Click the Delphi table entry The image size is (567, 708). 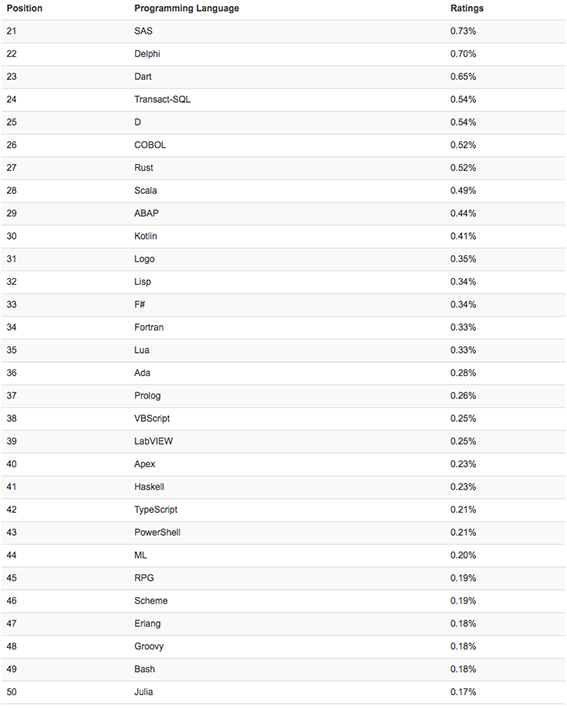147,54
